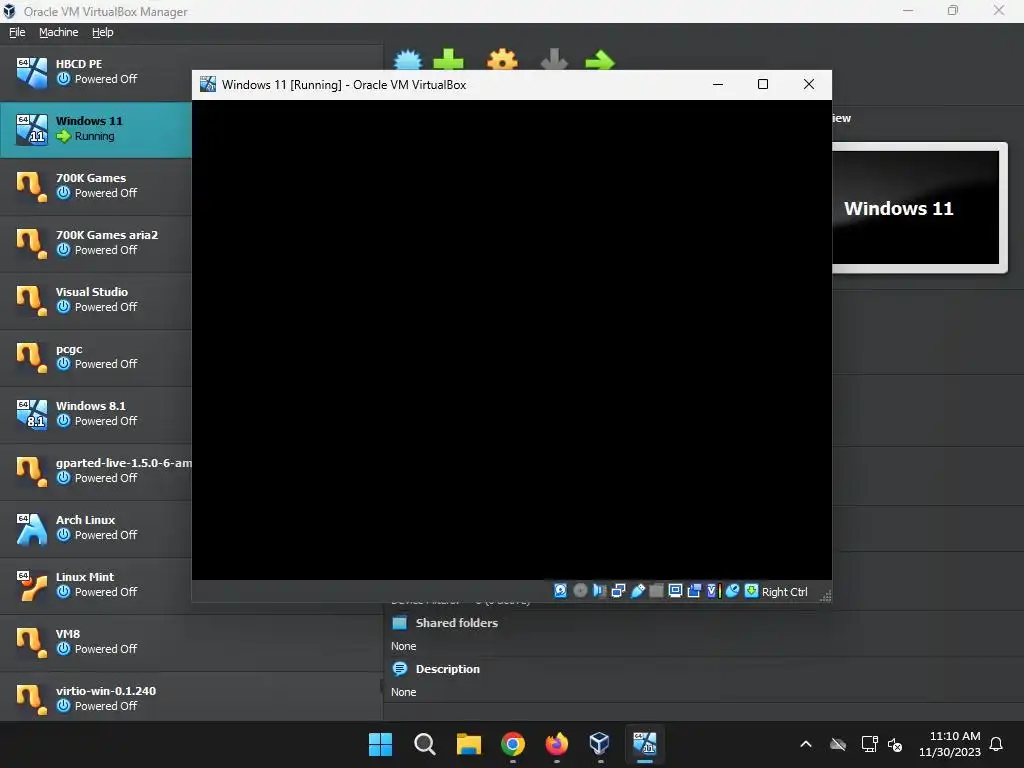
Task: Click the cloud sync tray icon
Action: pyautogui.click(x=838, y=744)
